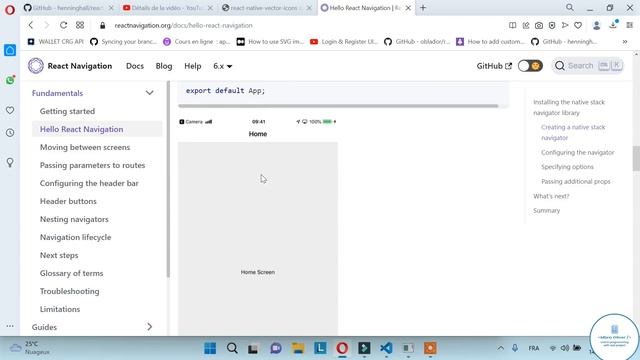Open Navigation lifecycle doc
Screen dimensions: 640x360
click(76, 237)
